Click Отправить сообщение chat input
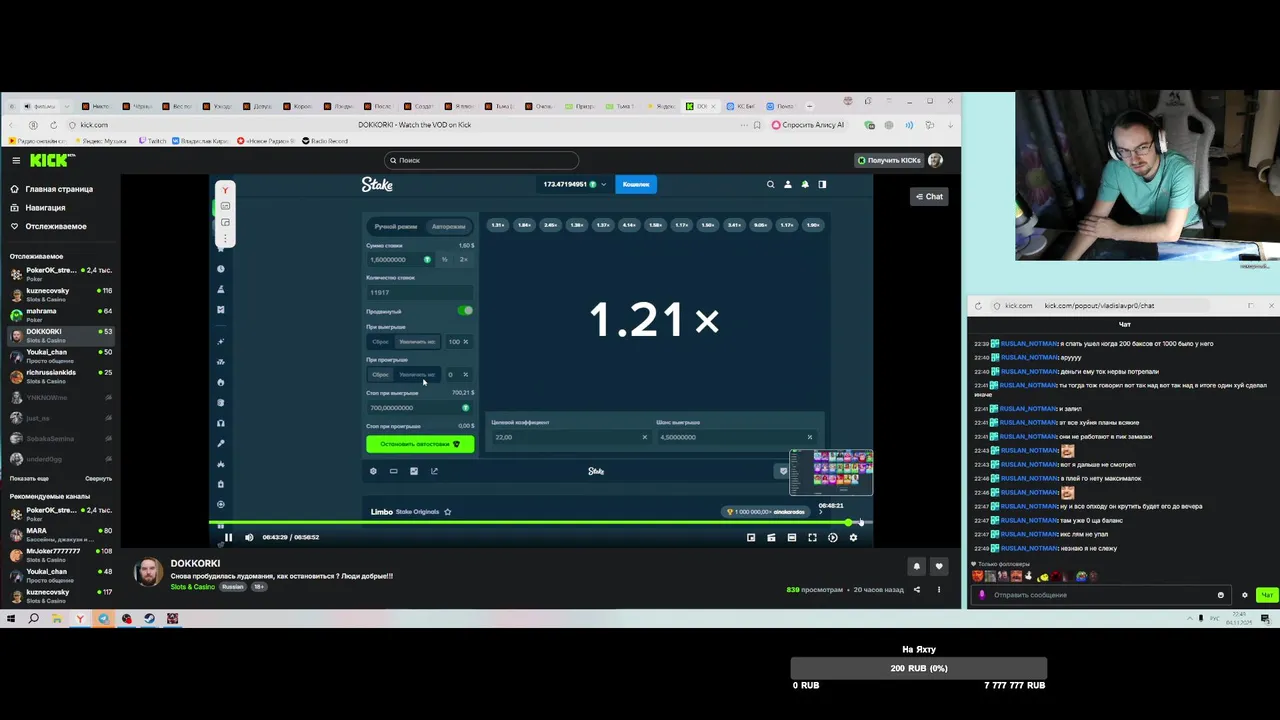 [x=1100, y=595]
